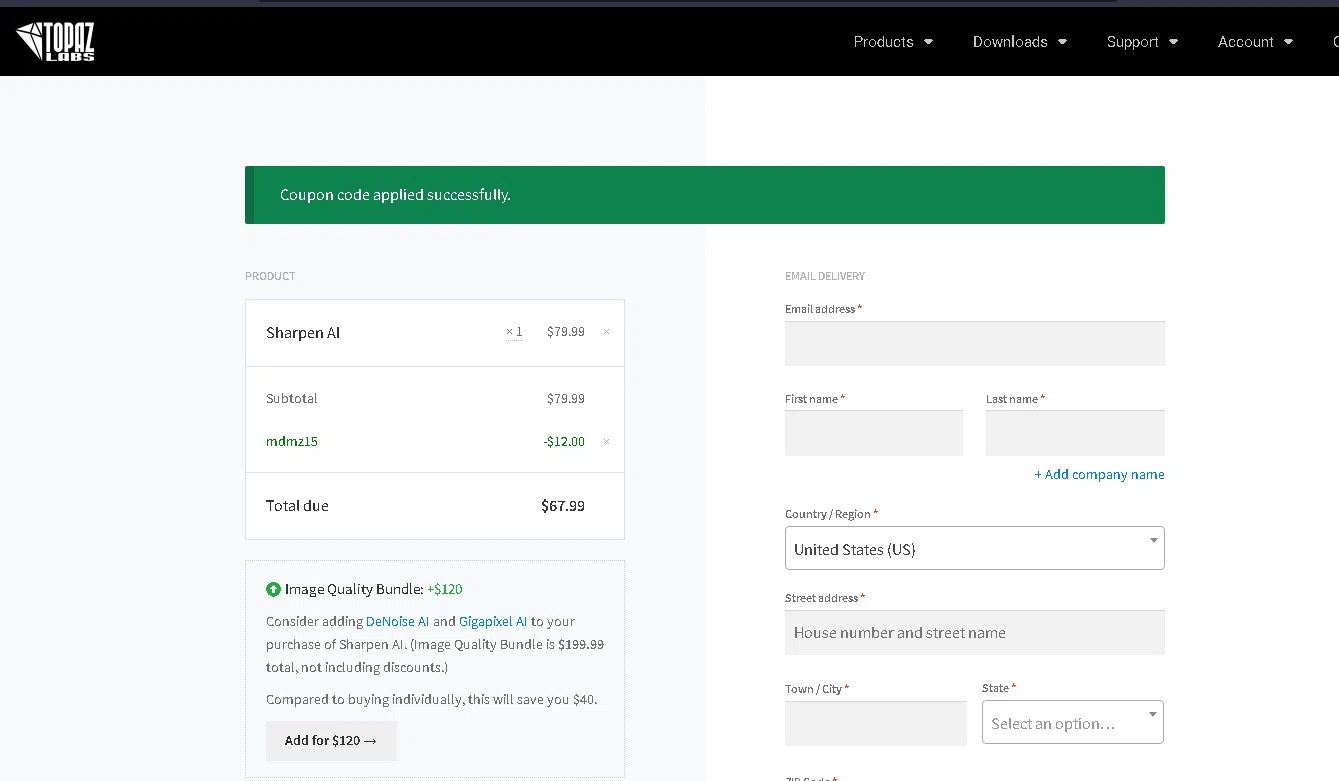Open the Products menu
The height and width of the screenshot is (781, 1339).
click(893, 41)
